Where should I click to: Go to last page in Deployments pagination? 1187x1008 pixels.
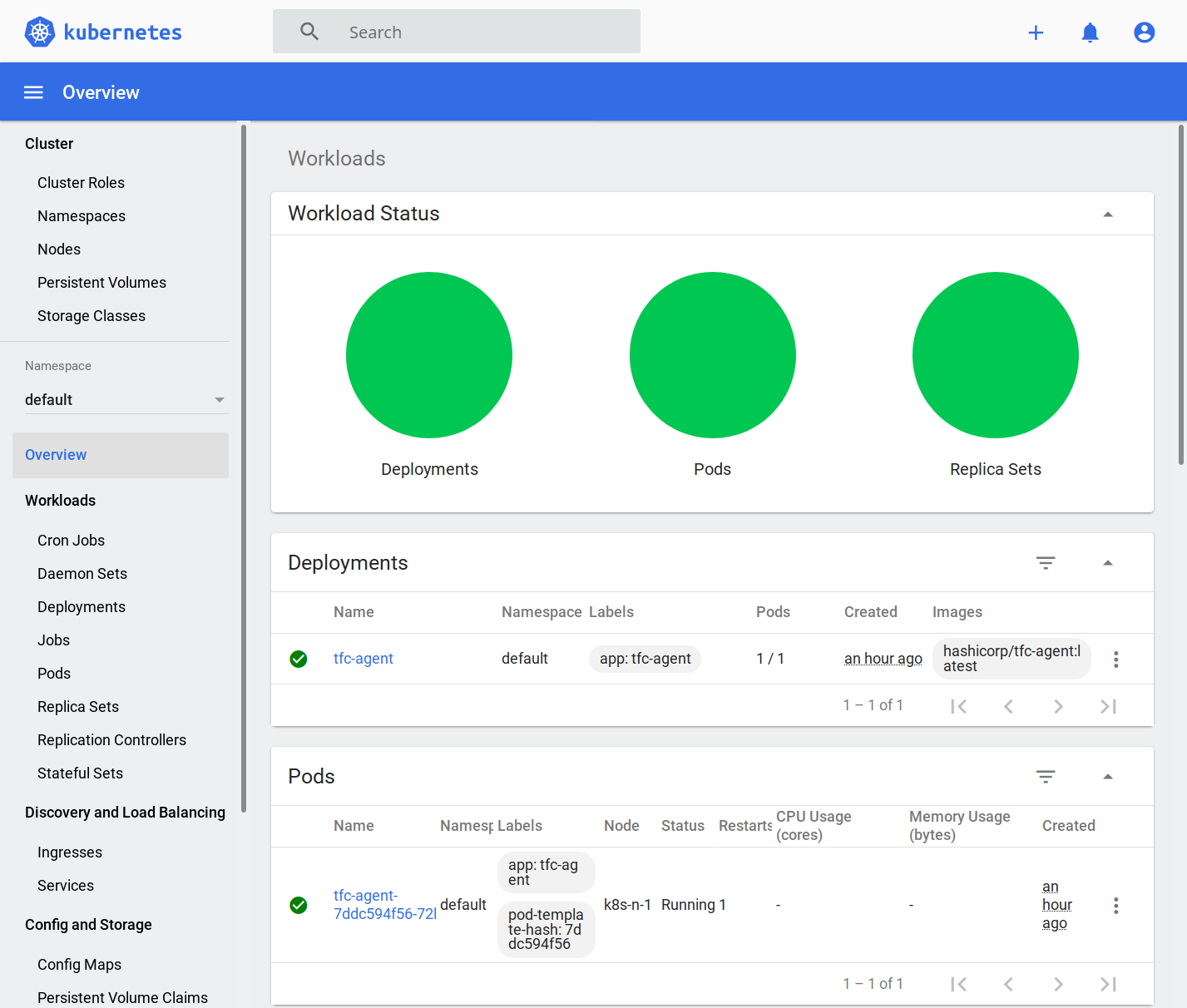(1108, 706)
